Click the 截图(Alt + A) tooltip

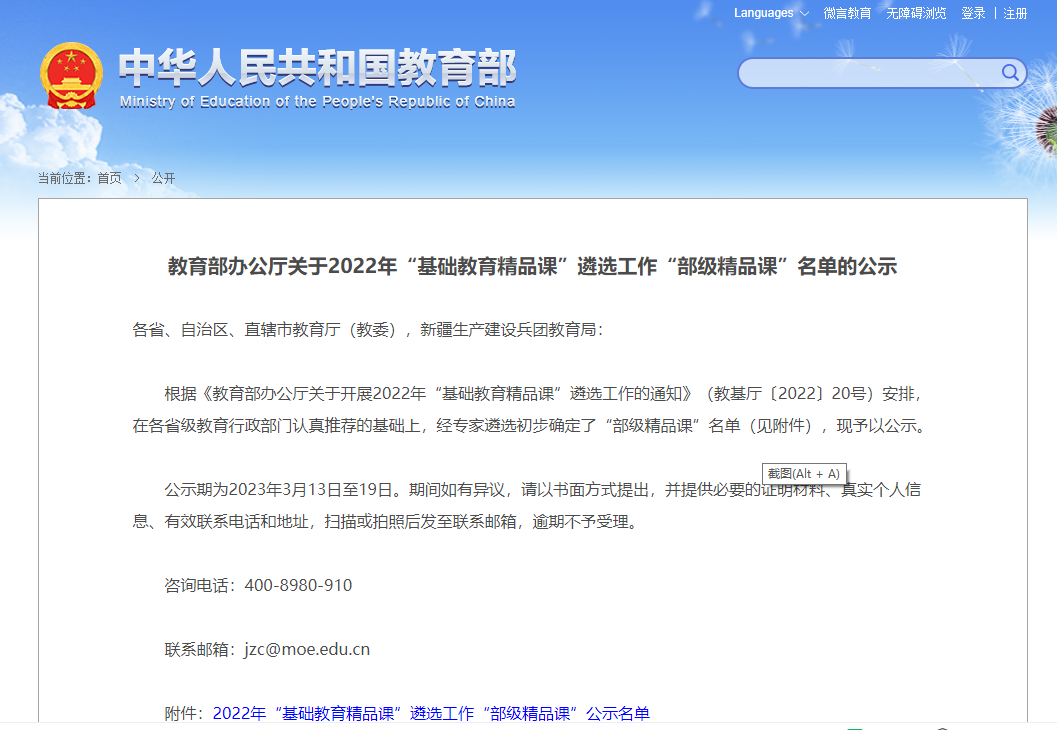pos(804,474)
